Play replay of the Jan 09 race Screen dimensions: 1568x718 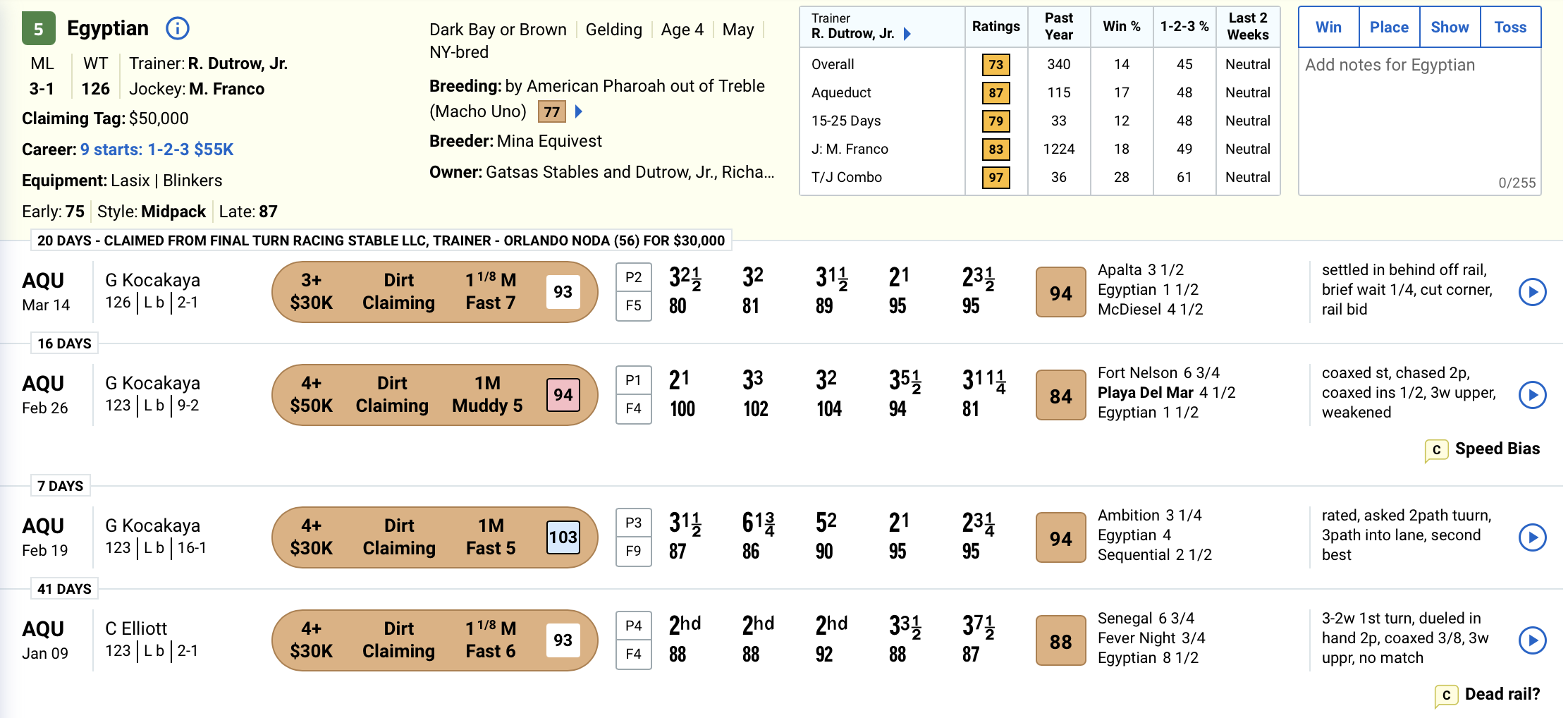coord(1532,640)
